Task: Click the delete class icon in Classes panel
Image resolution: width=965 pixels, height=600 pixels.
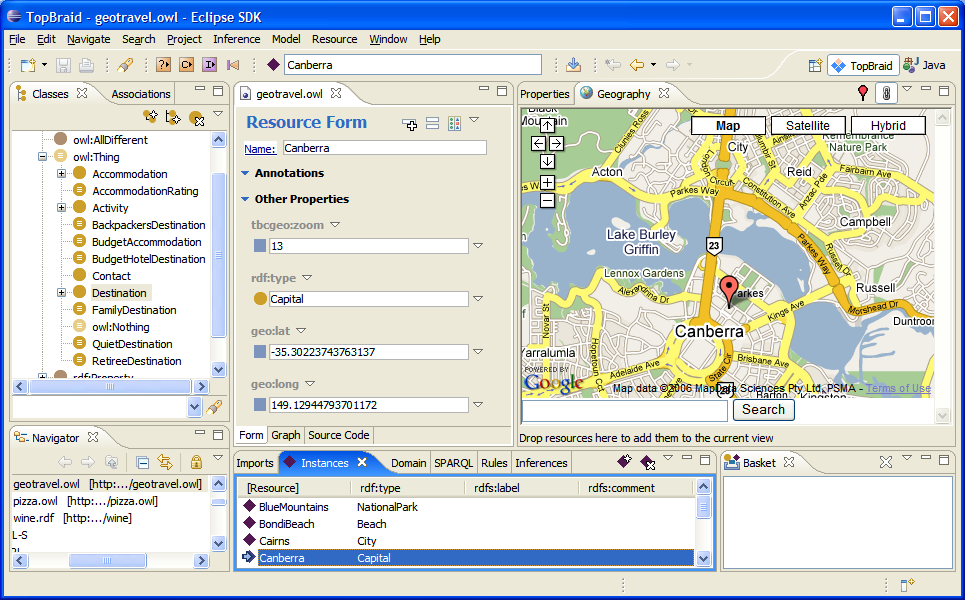Action: 196,119
